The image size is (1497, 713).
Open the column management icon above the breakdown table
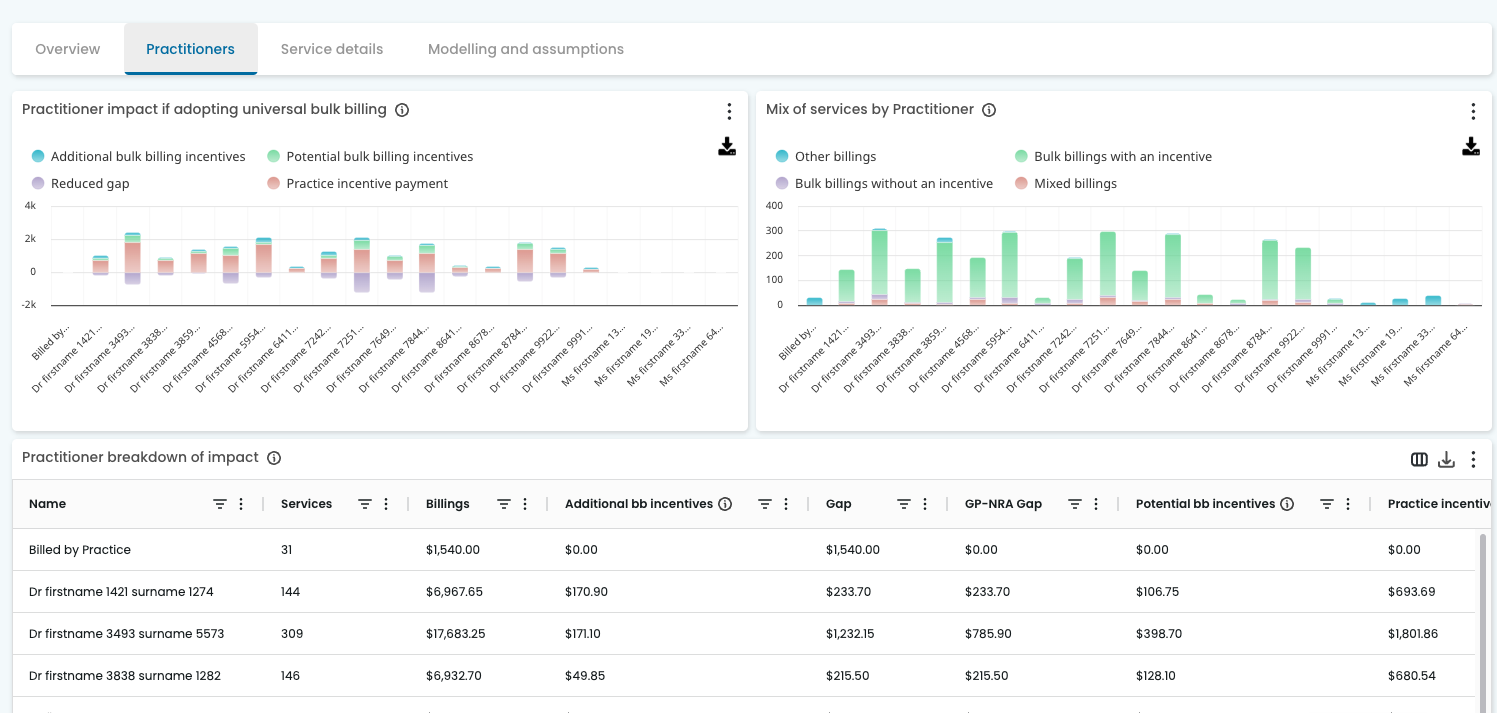coord(1419,459)
